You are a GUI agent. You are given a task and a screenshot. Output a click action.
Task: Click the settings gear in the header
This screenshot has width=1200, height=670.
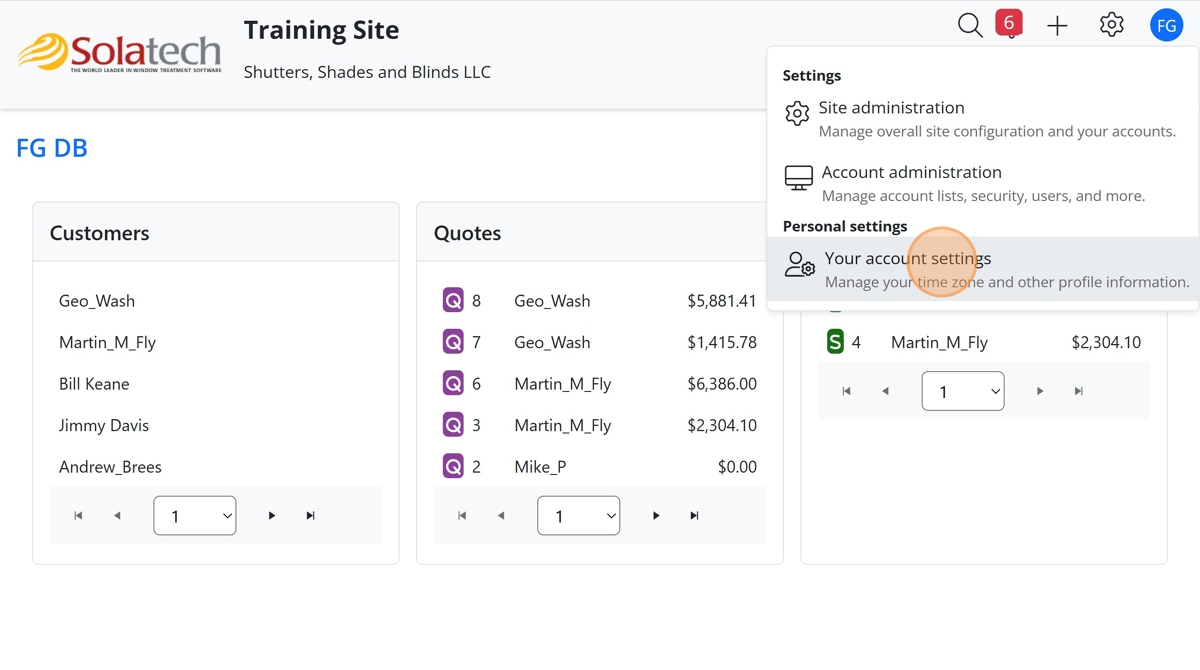tap(1111, 26)
